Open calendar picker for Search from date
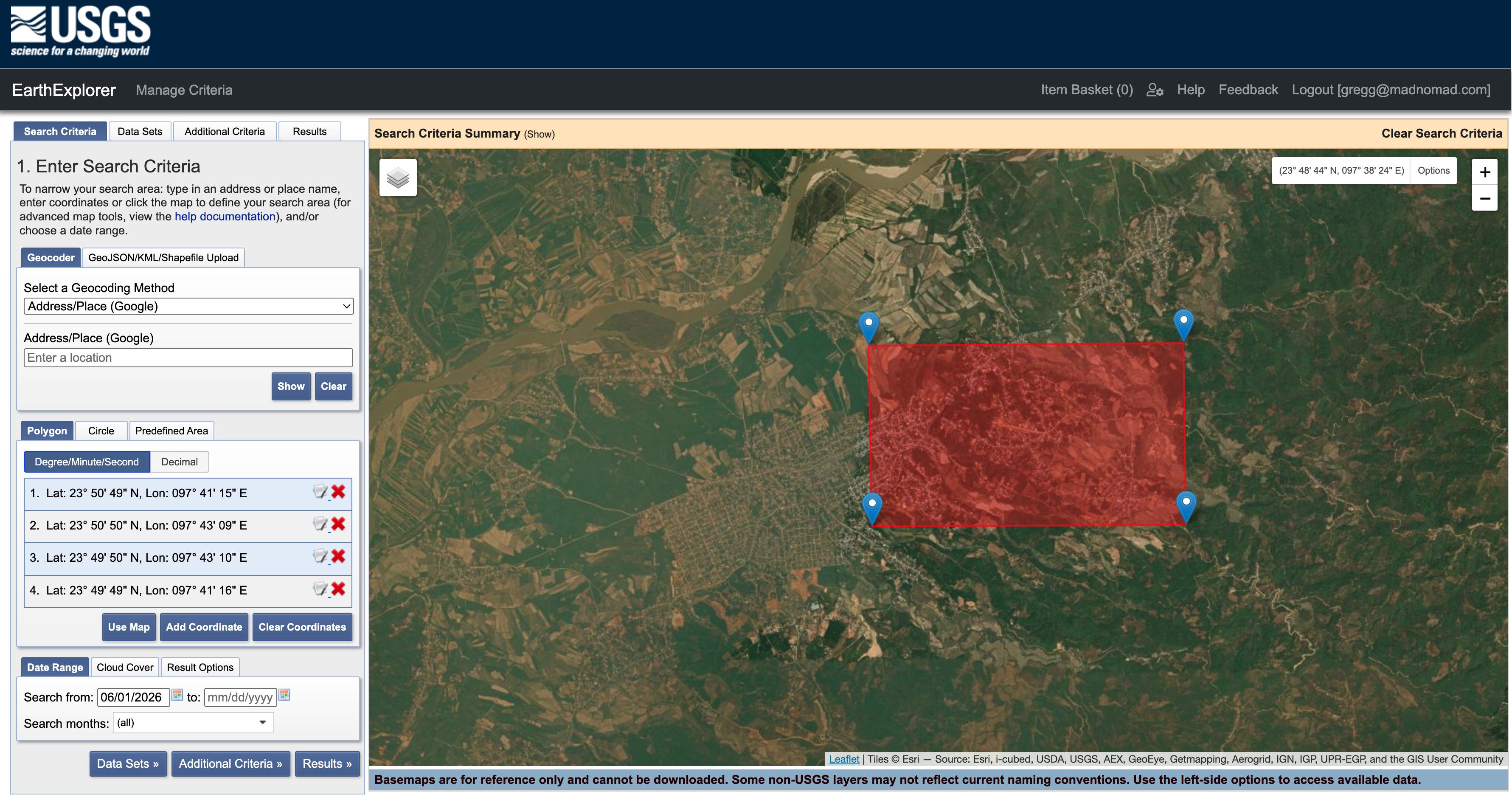This screenshot has width=1512, height=800. pyautogui.click(x=177, y=695)
